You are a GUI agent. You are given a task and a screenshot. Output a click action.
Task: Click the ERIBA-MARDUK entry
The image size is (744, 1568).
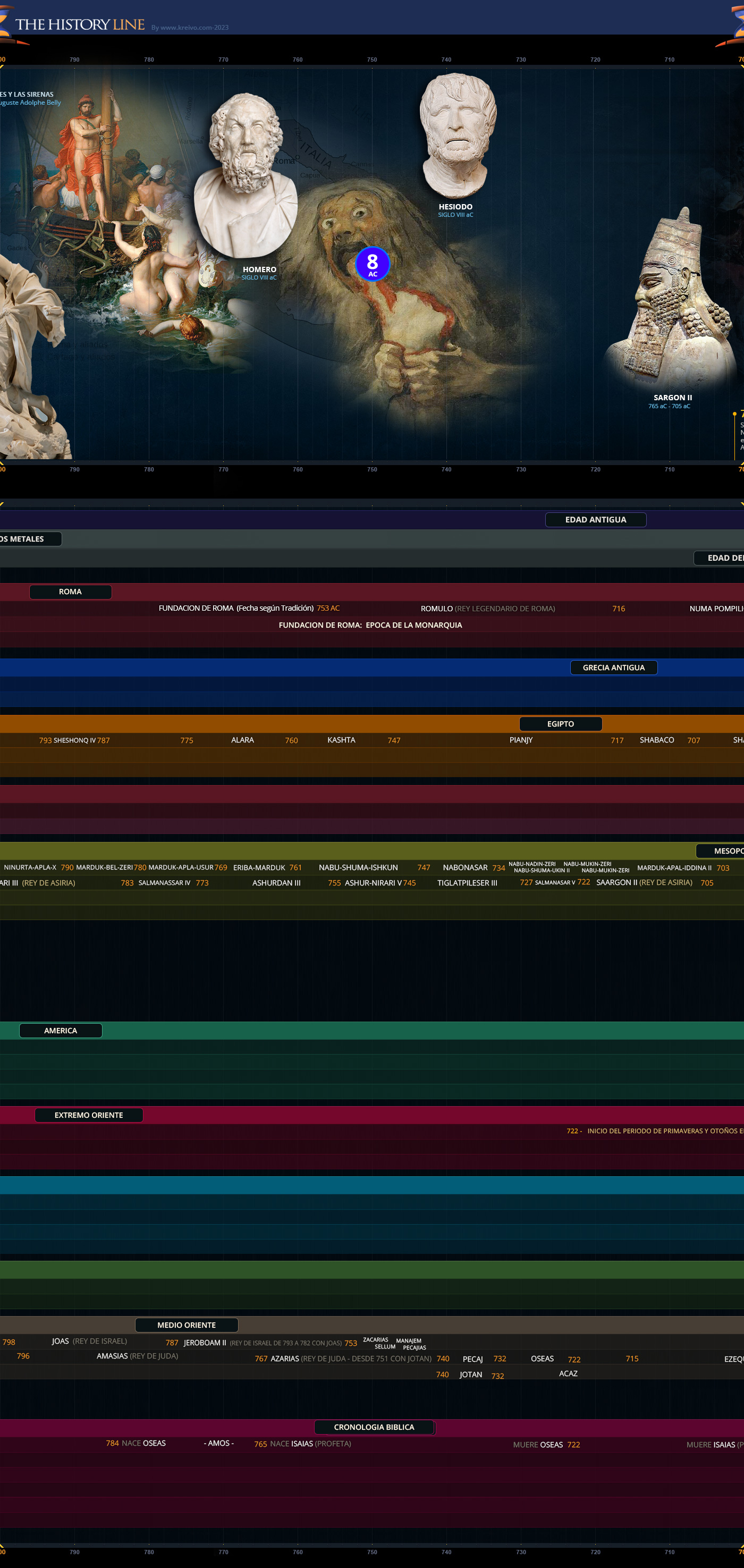click(259, 867)
